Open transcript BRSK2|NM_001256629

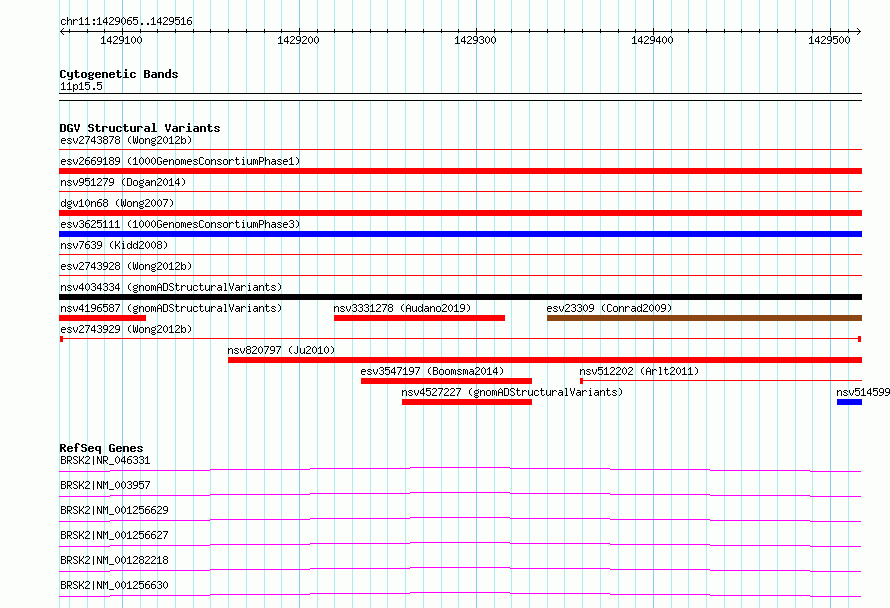(114, 510)
